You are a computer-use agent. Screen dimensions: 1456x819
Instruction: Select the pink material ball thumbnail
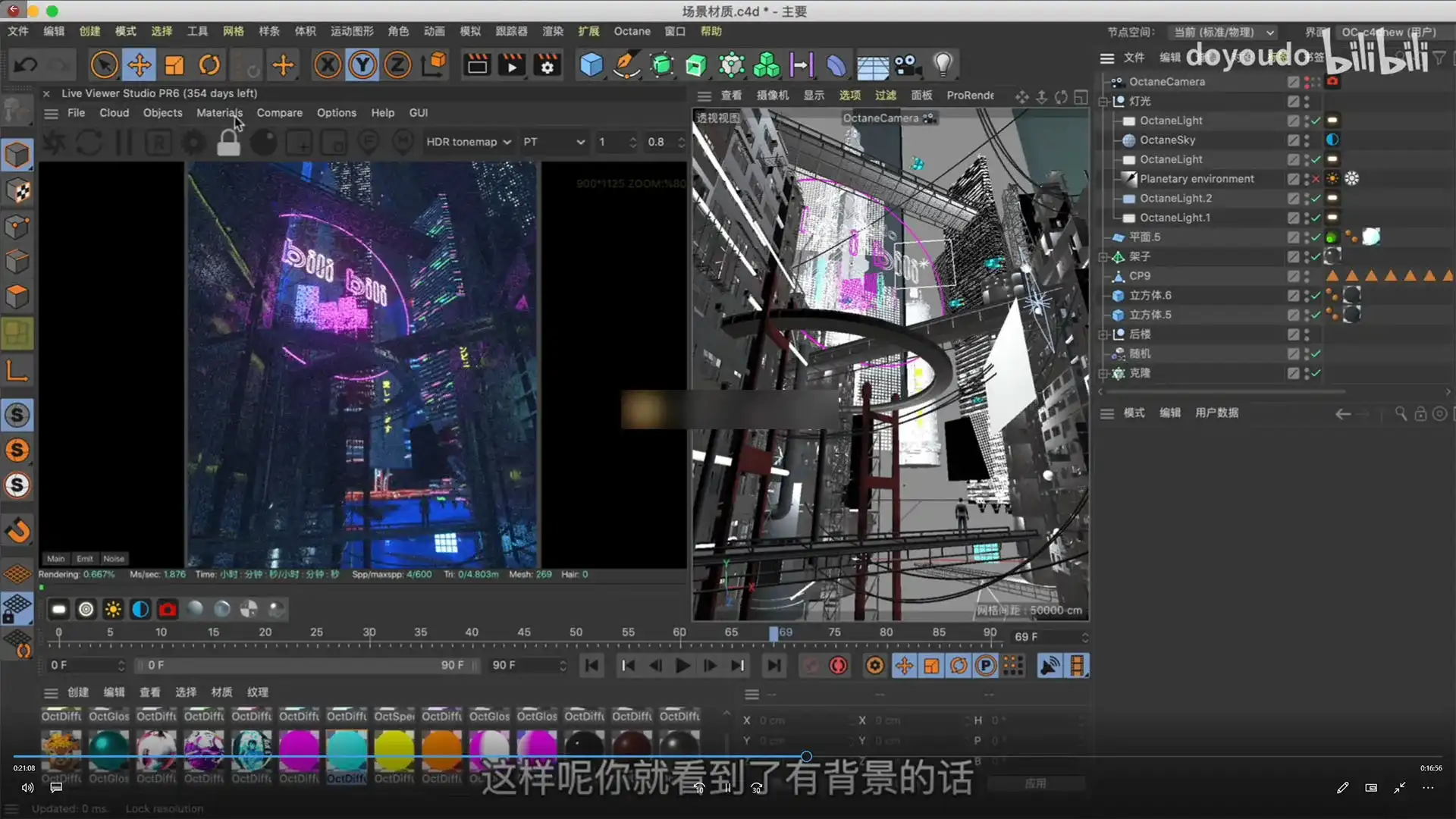(299, 747)
